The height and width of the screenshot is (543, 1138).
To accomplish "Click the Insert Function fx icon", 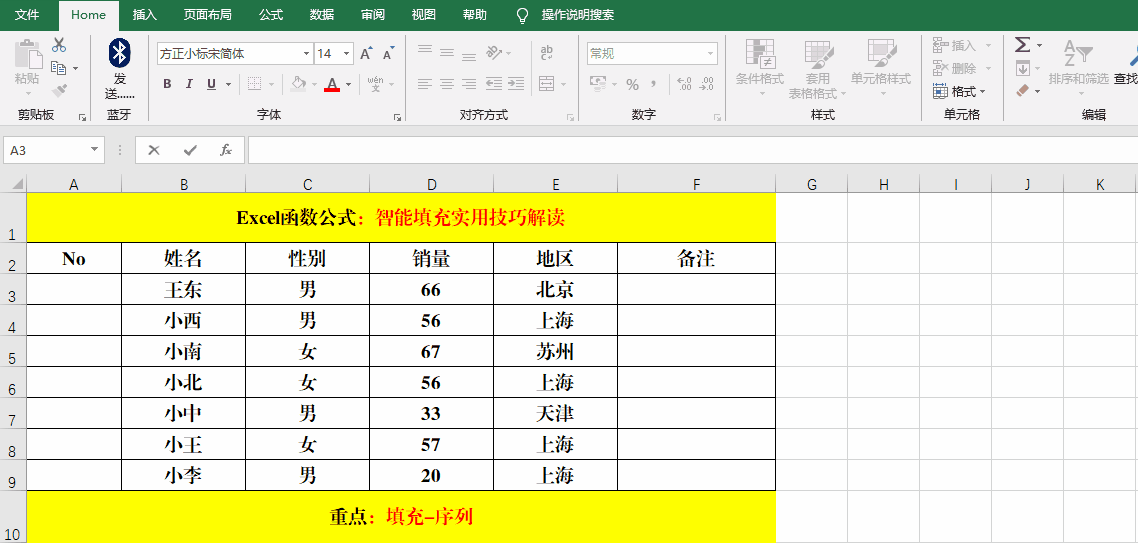I will click(226, 150).
